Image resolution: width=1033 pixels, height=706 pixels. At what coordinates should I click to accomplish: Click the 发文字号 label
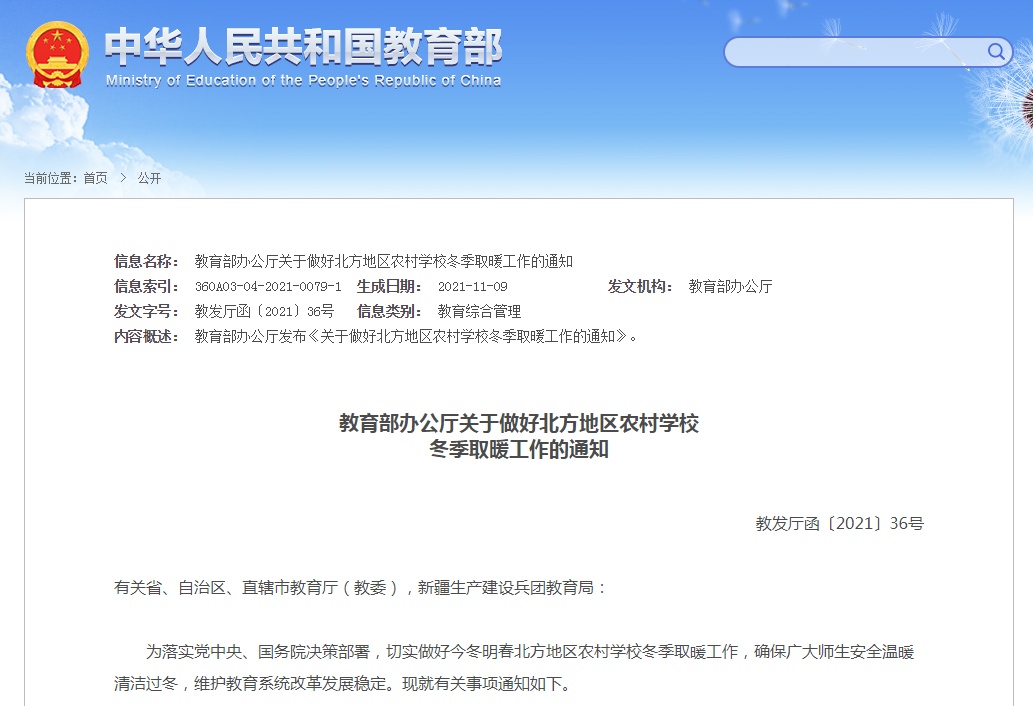click(x=146, y=312)
